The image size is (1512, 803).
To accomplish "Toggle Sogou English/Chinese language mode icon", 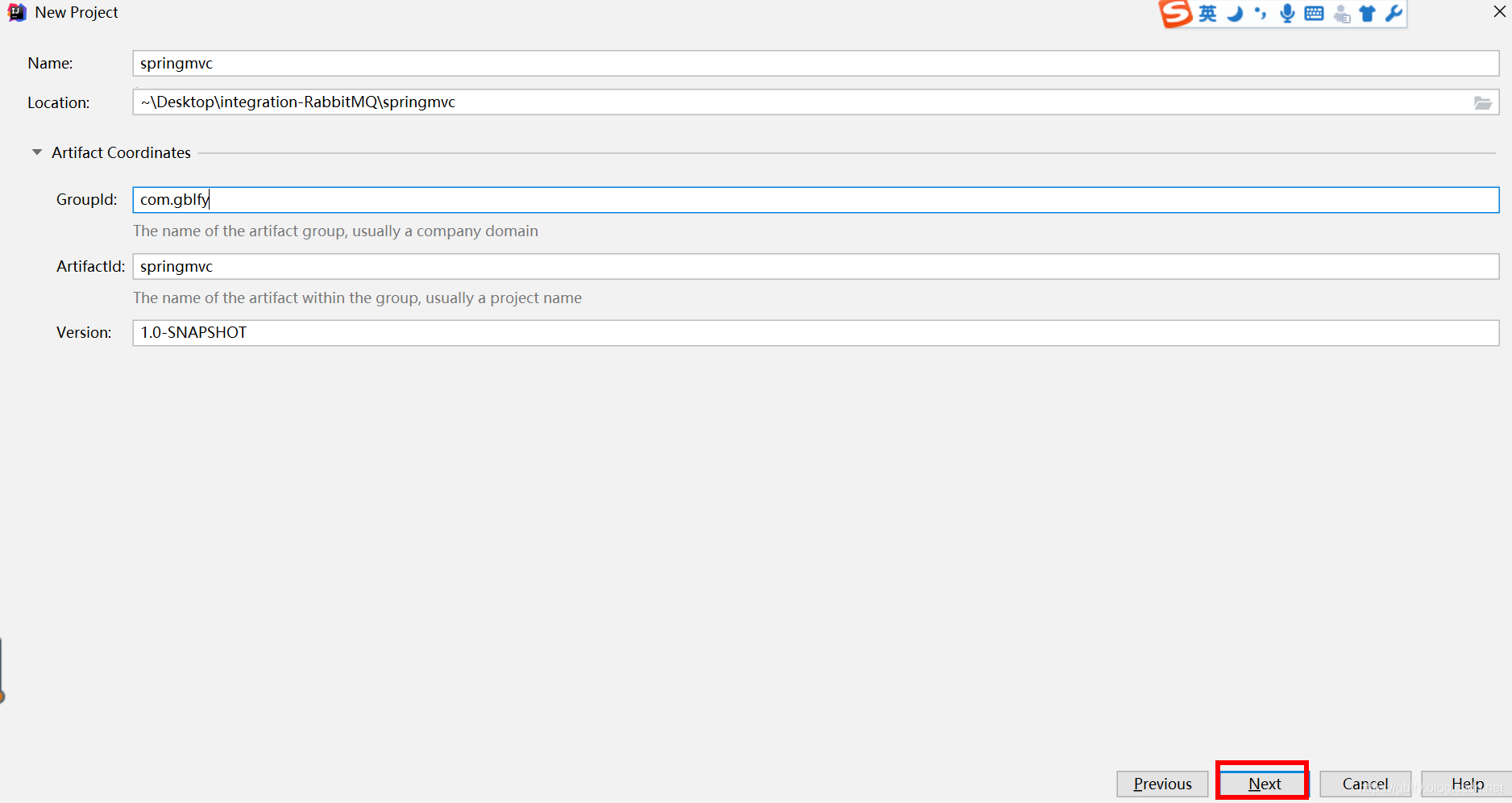I will point(1207,13).
